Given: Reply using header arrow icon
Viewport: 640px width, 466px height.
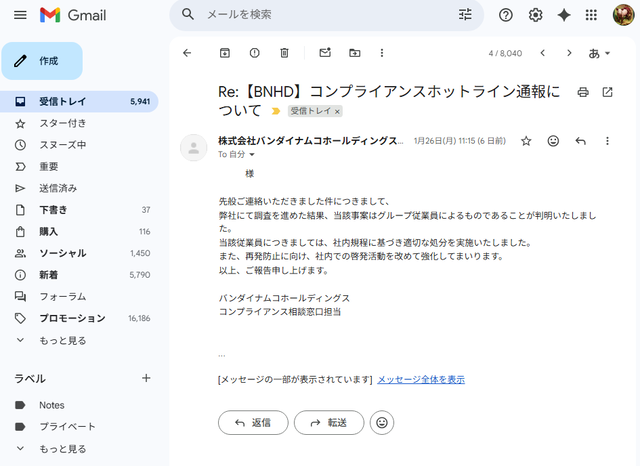Looking at the screenshot, I should click(x=580, y=141).
